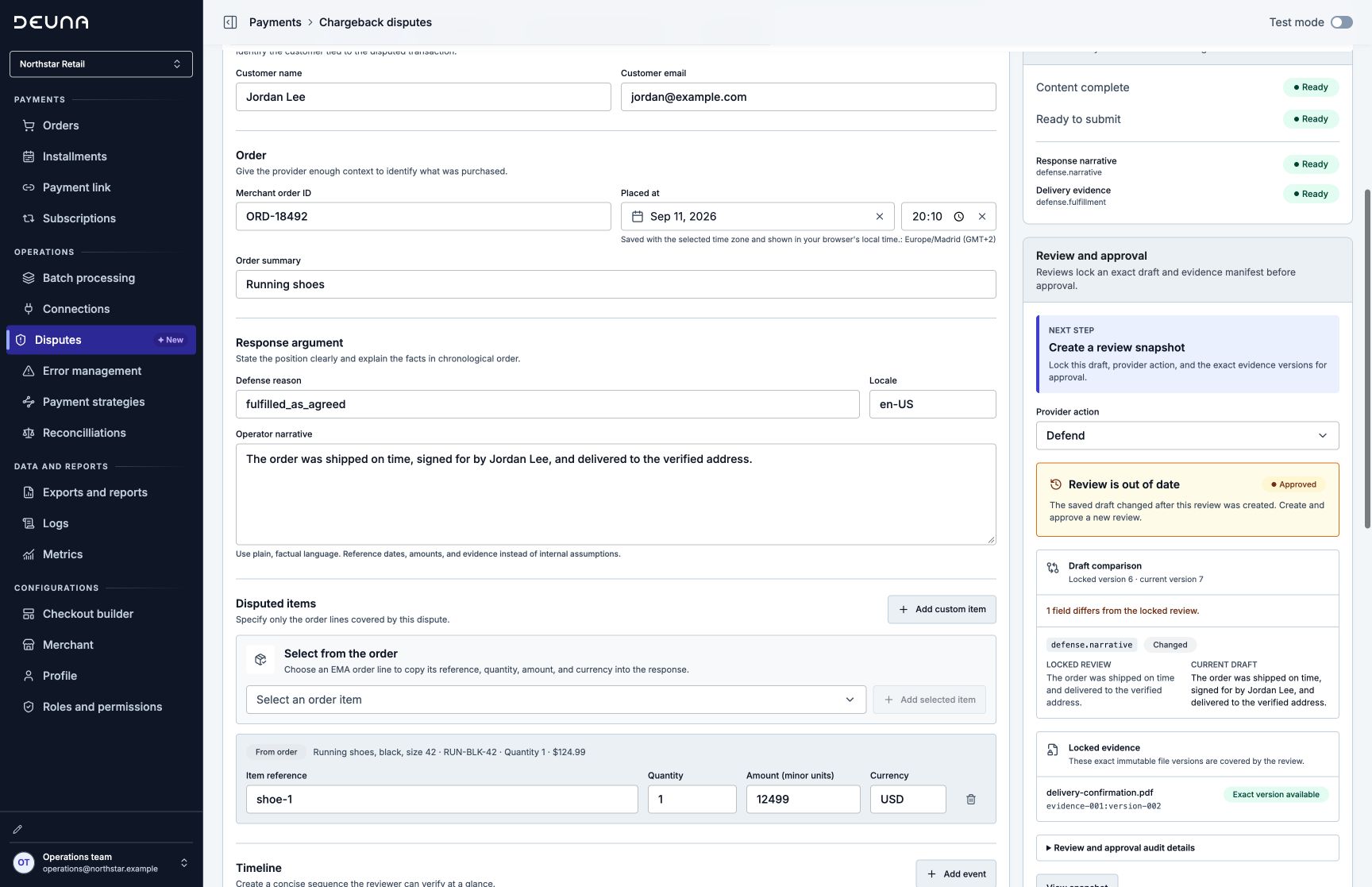Click the Connections plug icon

pyautogui.click(x=29, y=309)
